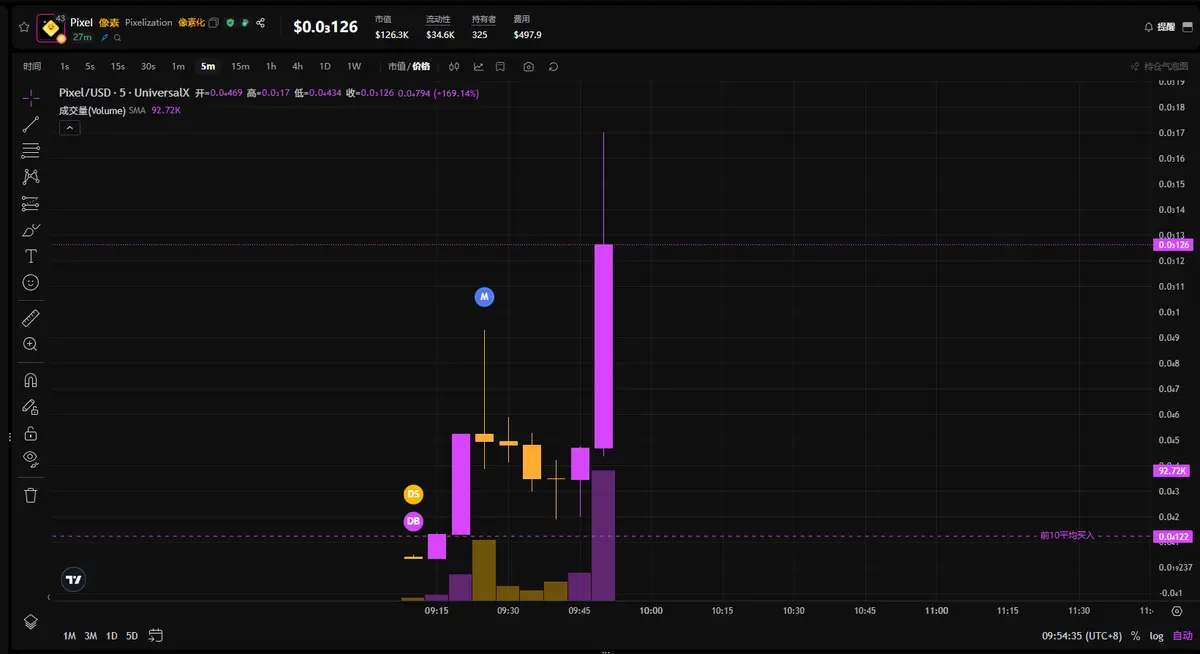This screenshot has width=1200, height=654.
Task: Click the search magnifier next to 27m
Action: pos(117,37)
